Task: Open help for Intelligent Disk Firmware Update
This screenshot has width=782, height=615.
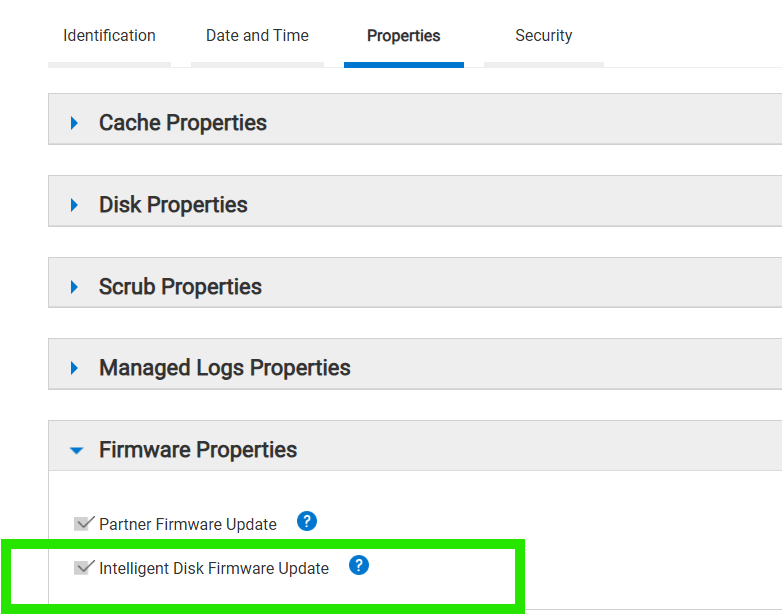Action: coord(359,565)
